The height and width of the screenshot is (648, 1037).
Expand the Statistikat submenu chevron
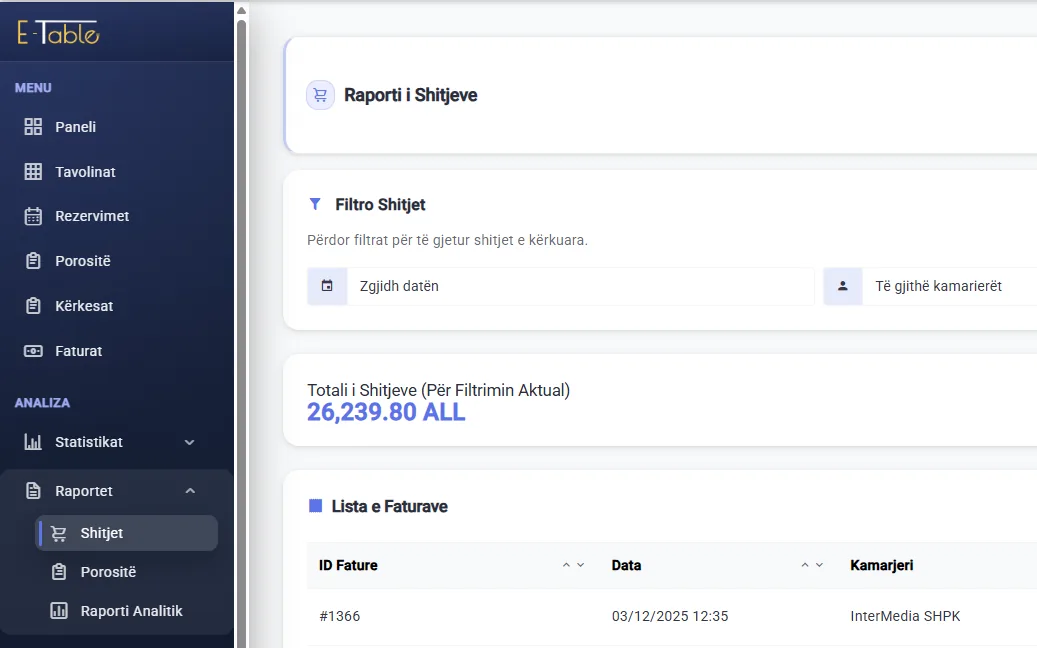(x=189, y=442)
